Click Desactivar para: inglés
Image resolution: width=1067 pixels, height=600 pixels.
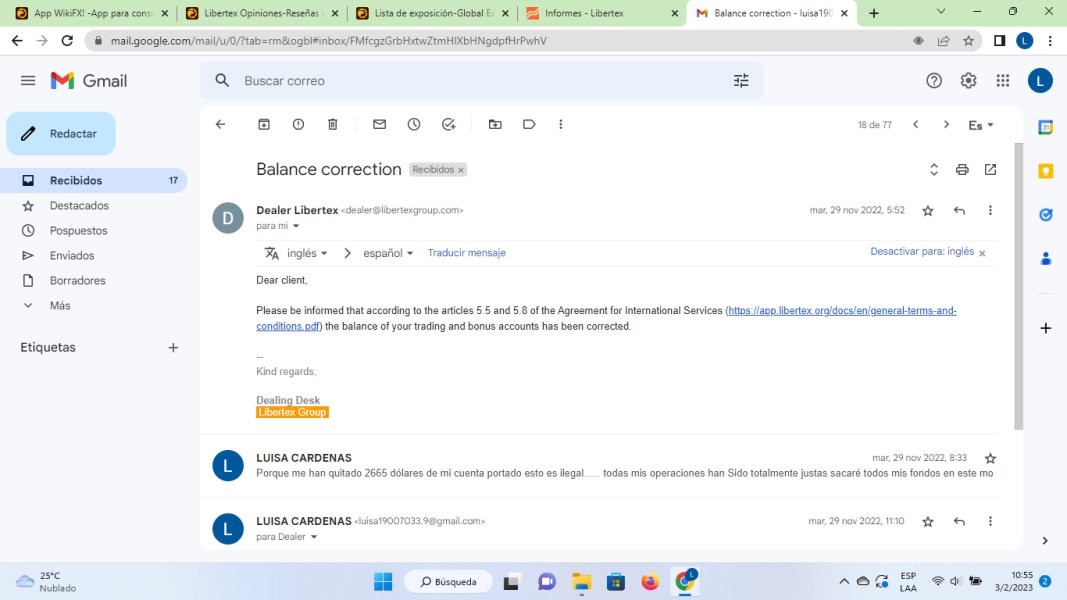(922, 252)
